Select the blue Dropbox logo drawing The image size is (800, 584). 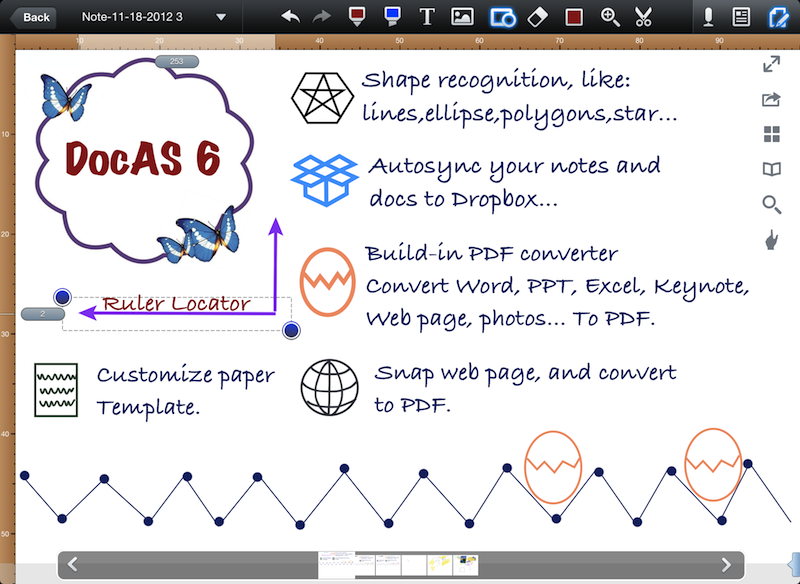click(324, 180)
